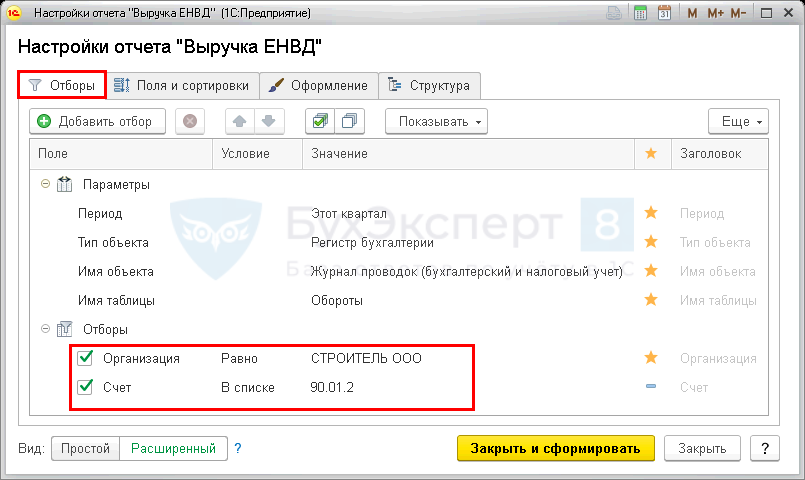Click the question mark help button

764,448
